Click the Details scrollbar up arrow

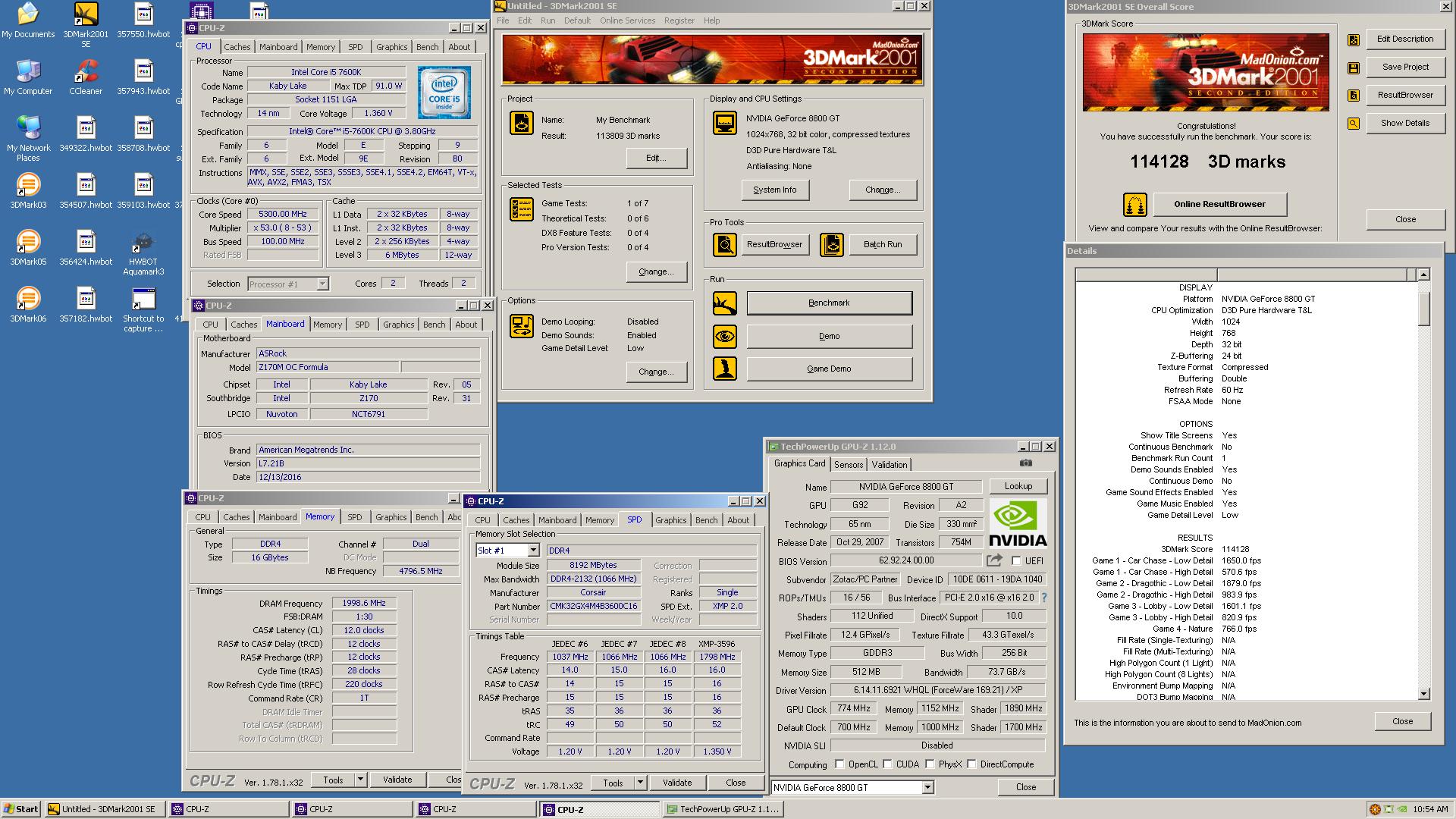1423,275
